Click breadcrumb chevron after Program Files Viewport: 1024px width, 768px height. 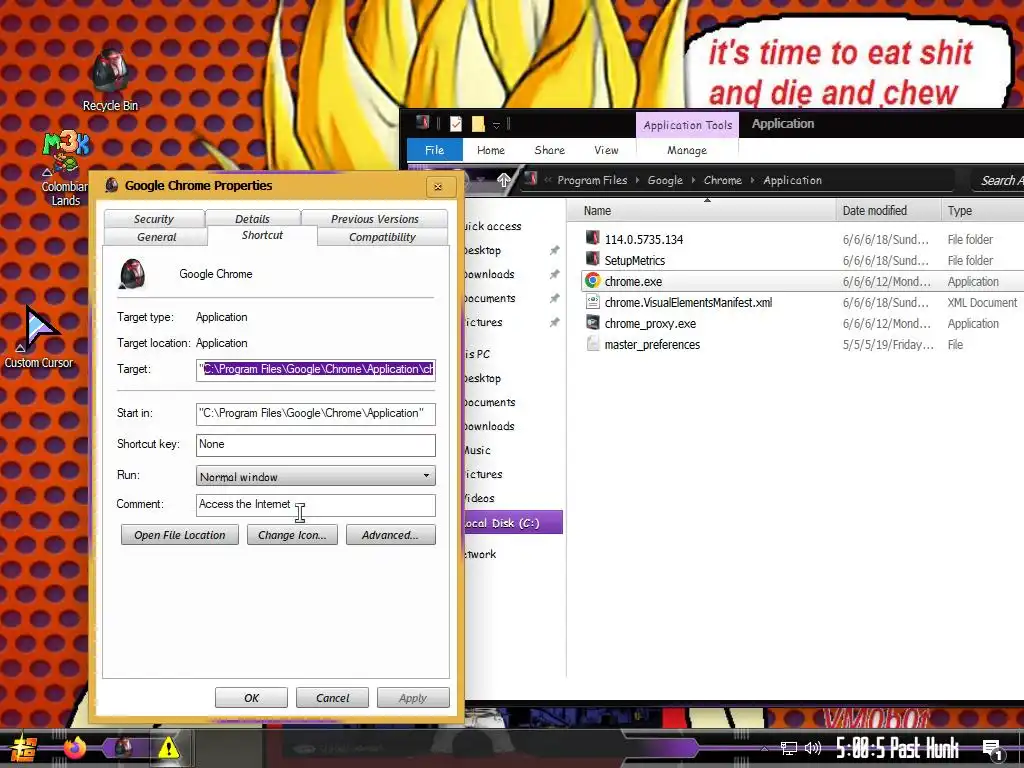pyautogui.click(x=637, y=180)
